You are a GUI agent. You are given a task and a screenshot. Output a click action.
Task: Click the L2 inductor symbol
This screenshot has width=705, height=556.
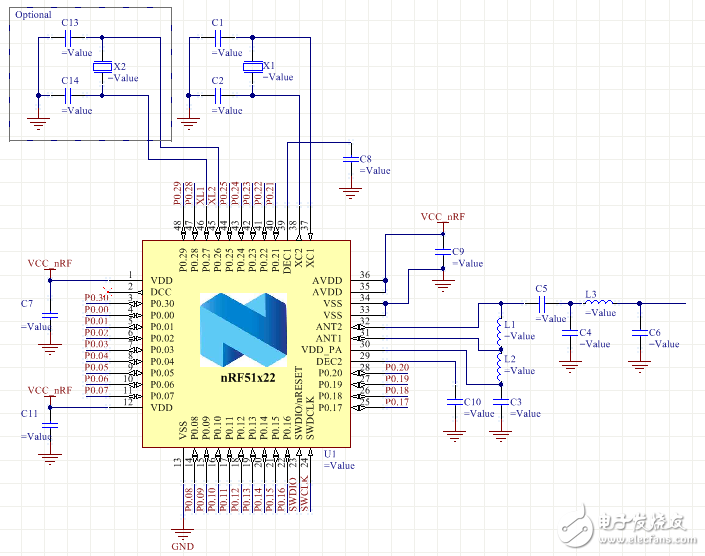click(x=500, y=366)
